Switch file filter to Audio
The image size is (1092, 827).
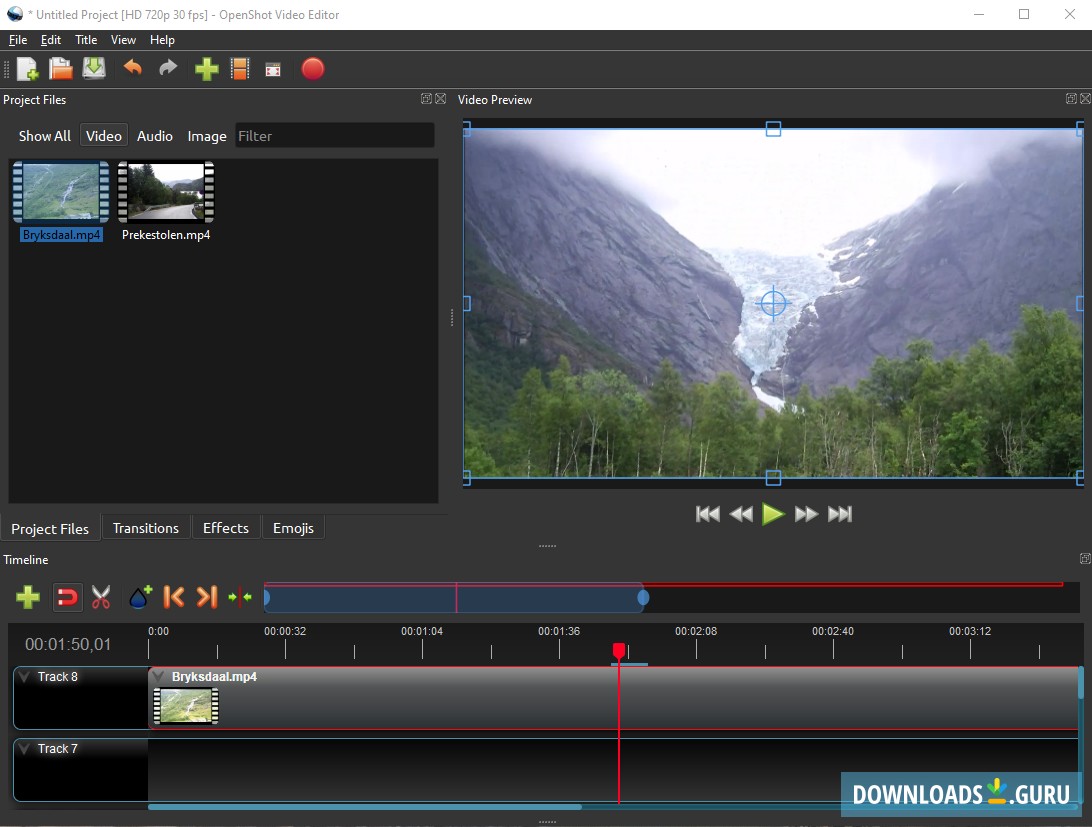click(x=154, y=136)
